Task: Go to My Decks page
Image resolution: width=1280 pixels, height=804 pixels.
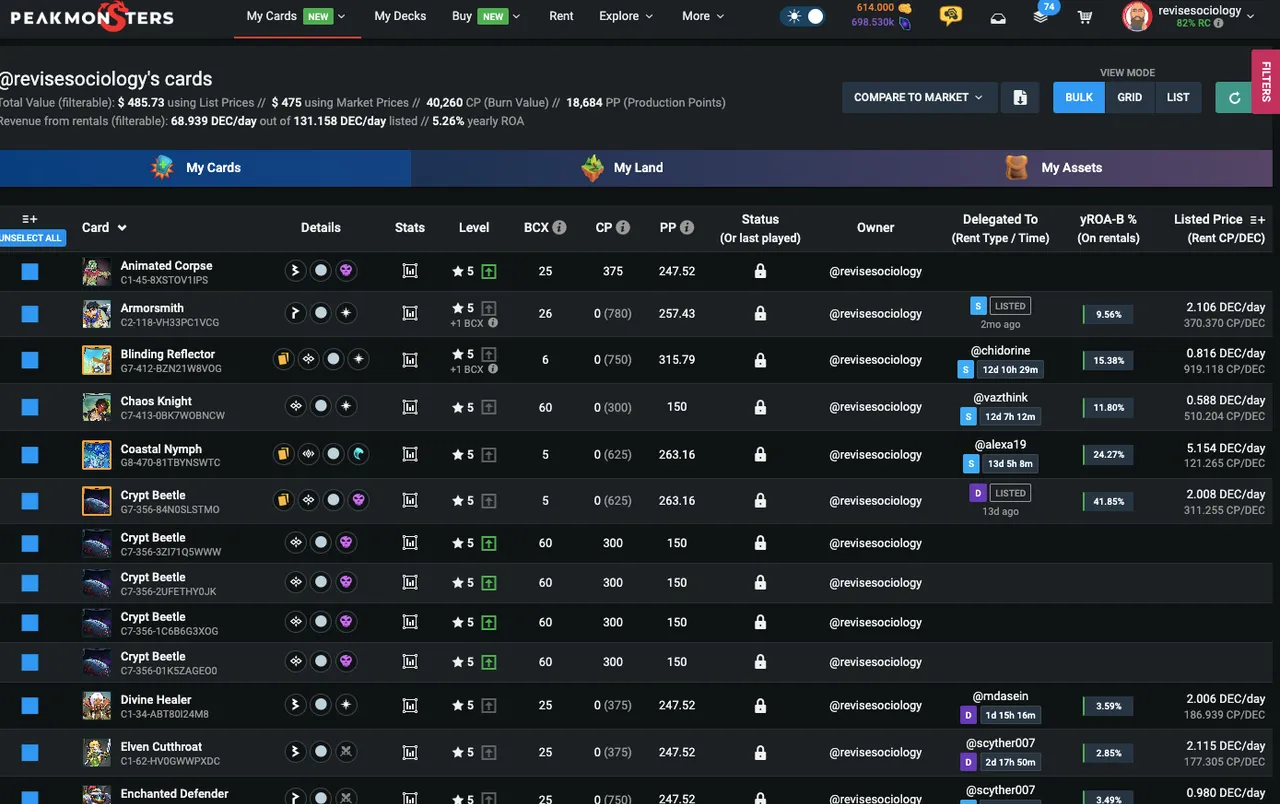Action: pos(400,16)
